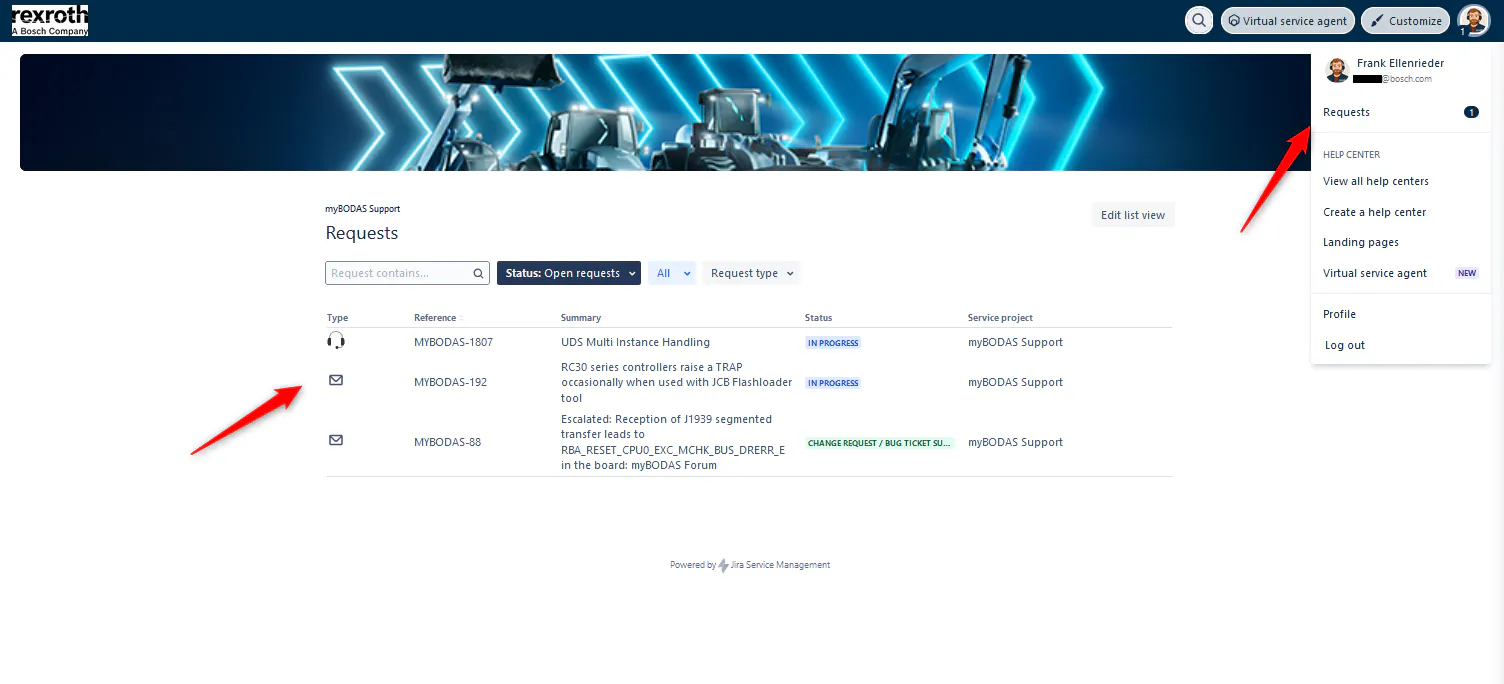Open the search magnifier icon in header
The image size is (1504, 684).
1198,20
